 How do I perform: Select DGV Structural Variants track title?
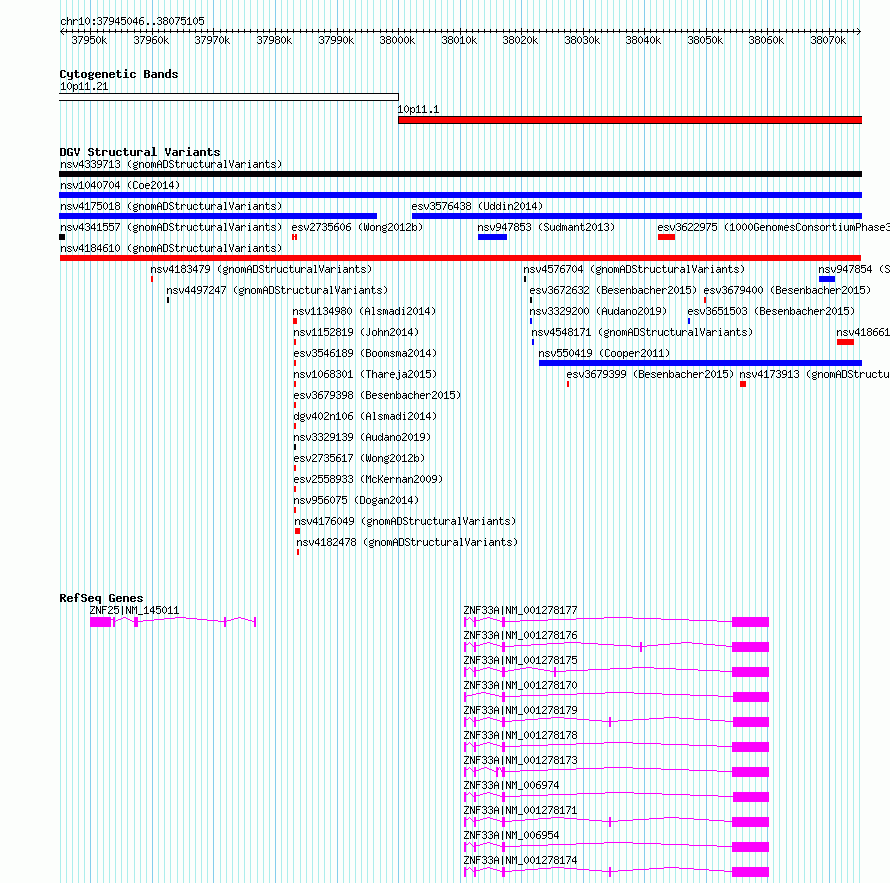[x=140, y=152]
